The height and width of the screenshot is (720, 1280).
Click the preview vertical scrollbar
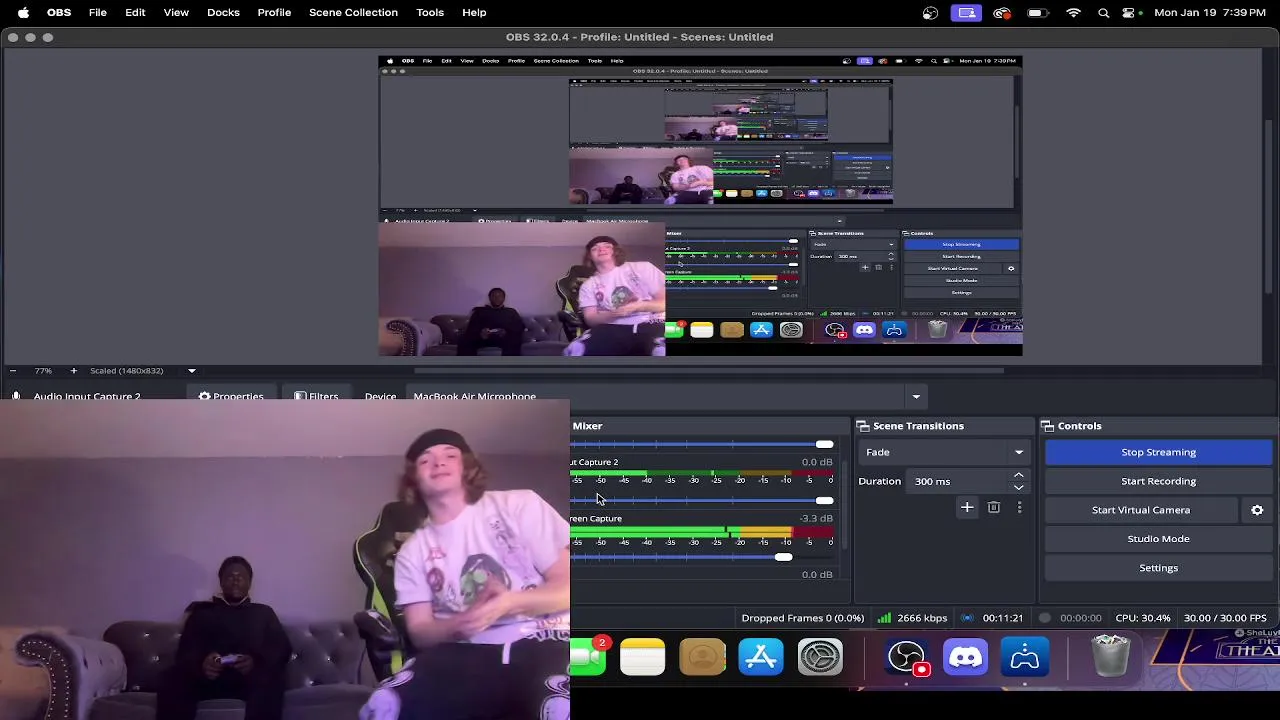point(1270,205)
